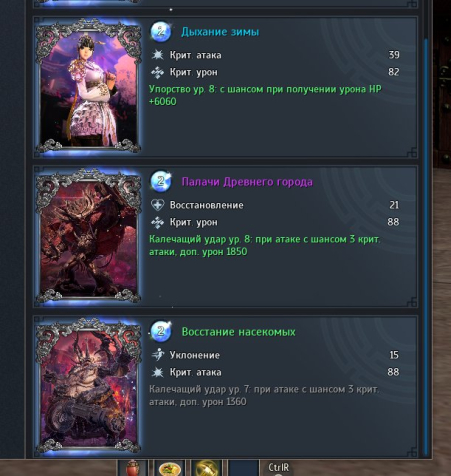Click level 2 orb beside Палачи Древнего города
This screenshot has width=451, height=476.
[x=161, y=182]
